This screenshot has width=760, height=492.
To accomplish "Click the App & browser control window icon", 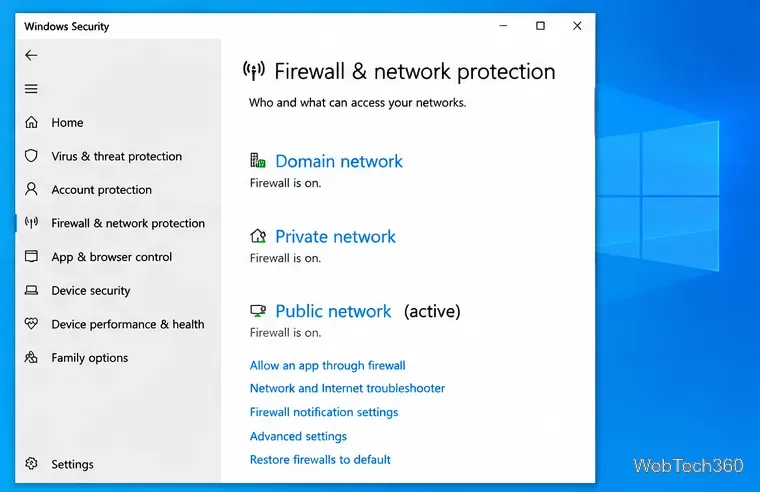I will click(31, 256).
